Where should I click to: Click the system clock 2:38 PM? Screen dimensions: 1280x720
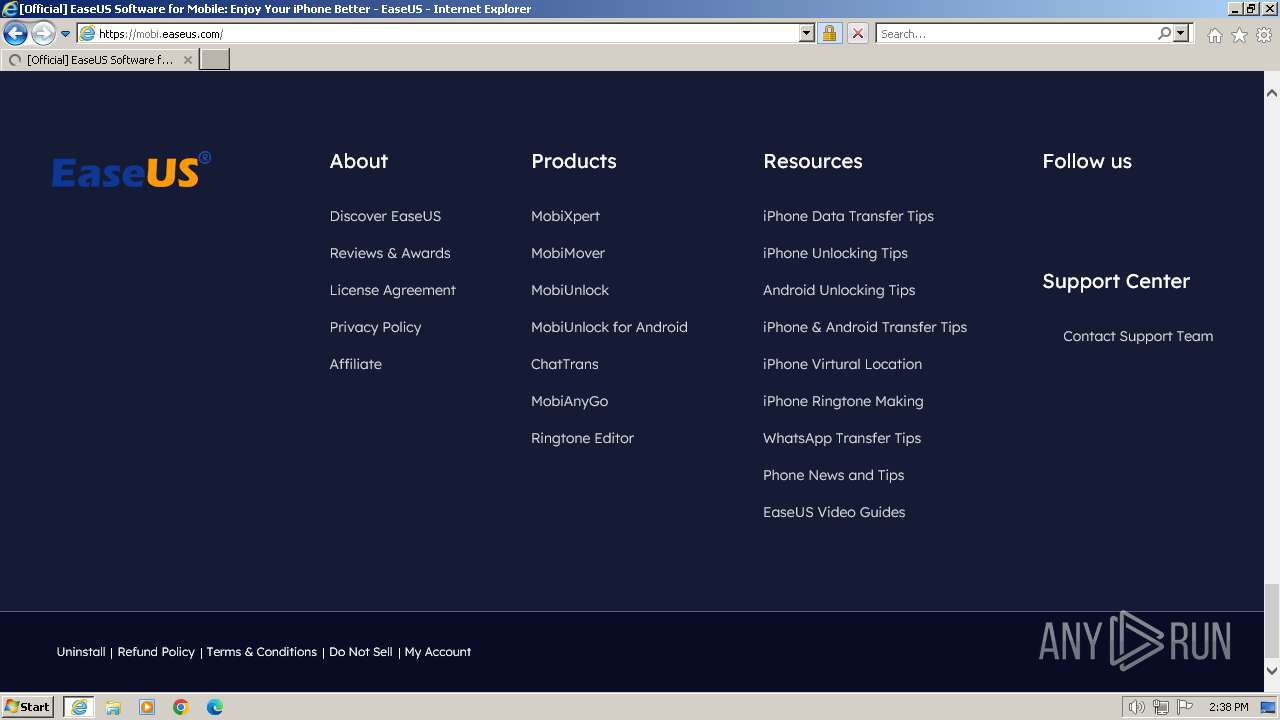(1228, 707)
